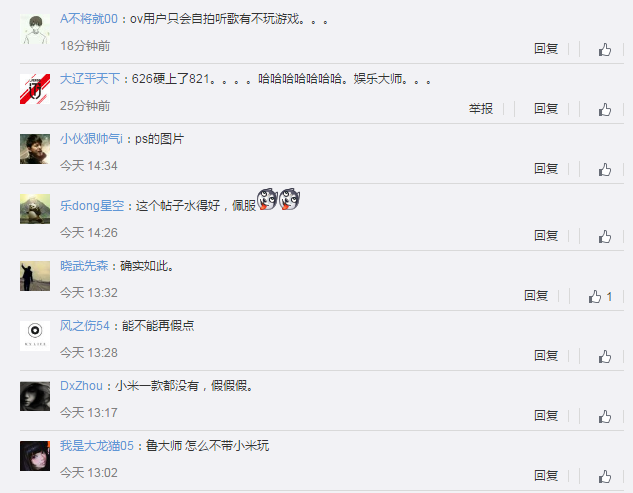633x493 pixels.
Task: Click DxZhou username link
Action: point(81,386)
